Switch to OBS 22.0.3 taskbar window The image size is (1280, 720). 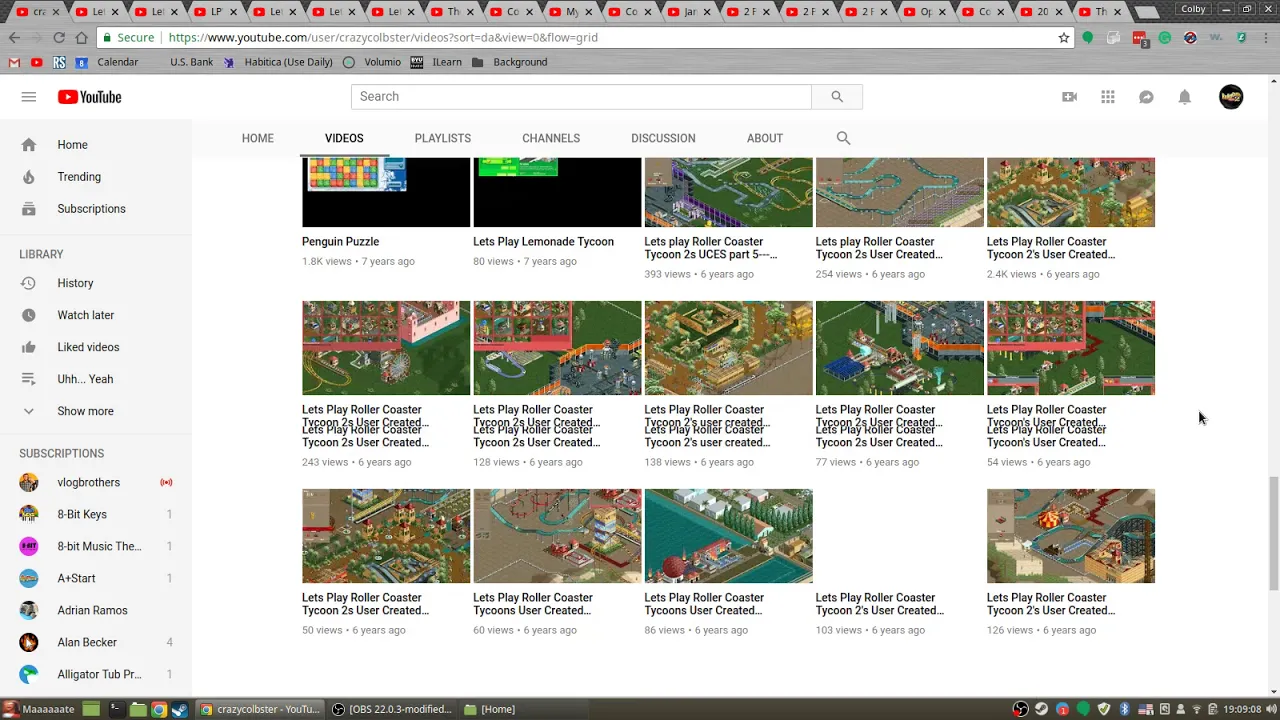point(391,709)
